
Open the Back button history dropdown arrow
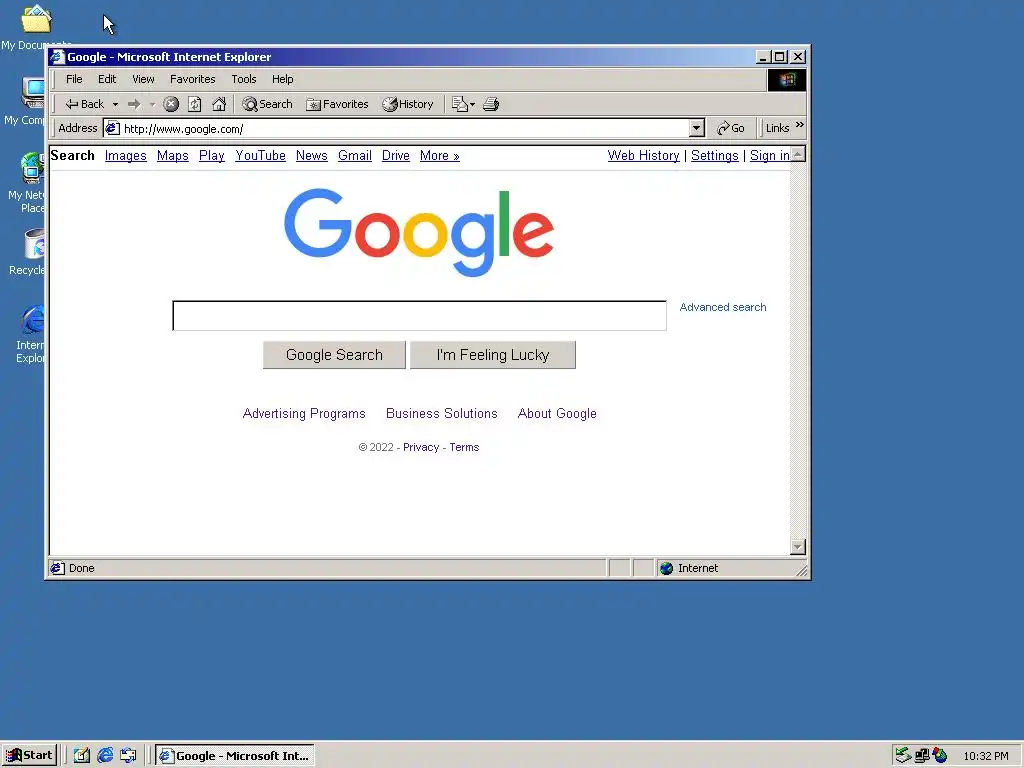click(x=115, y=104)
